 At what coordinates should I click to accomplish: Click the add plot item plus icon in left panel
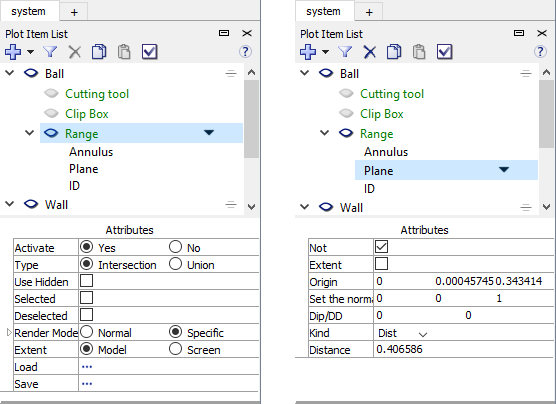tap(13, 52)
